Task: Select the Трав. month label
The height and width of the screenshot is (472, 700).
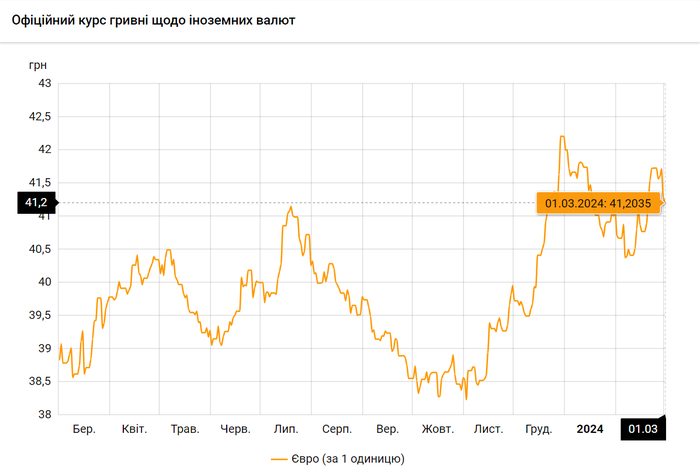Action: point(185,429)
